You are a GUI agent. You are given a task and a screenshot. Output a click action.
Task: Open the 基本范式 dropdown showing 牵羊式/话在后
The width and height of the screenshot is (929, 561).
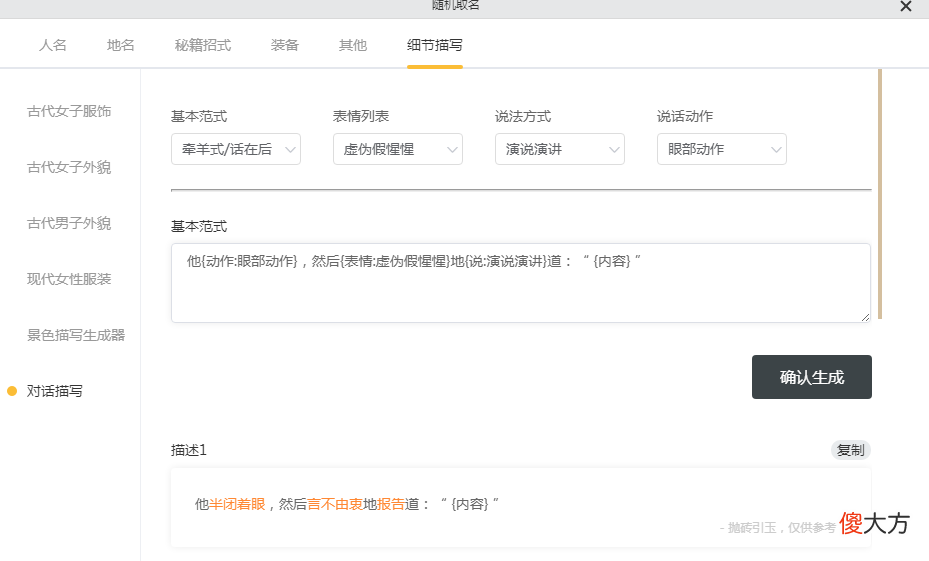point(236,149)
